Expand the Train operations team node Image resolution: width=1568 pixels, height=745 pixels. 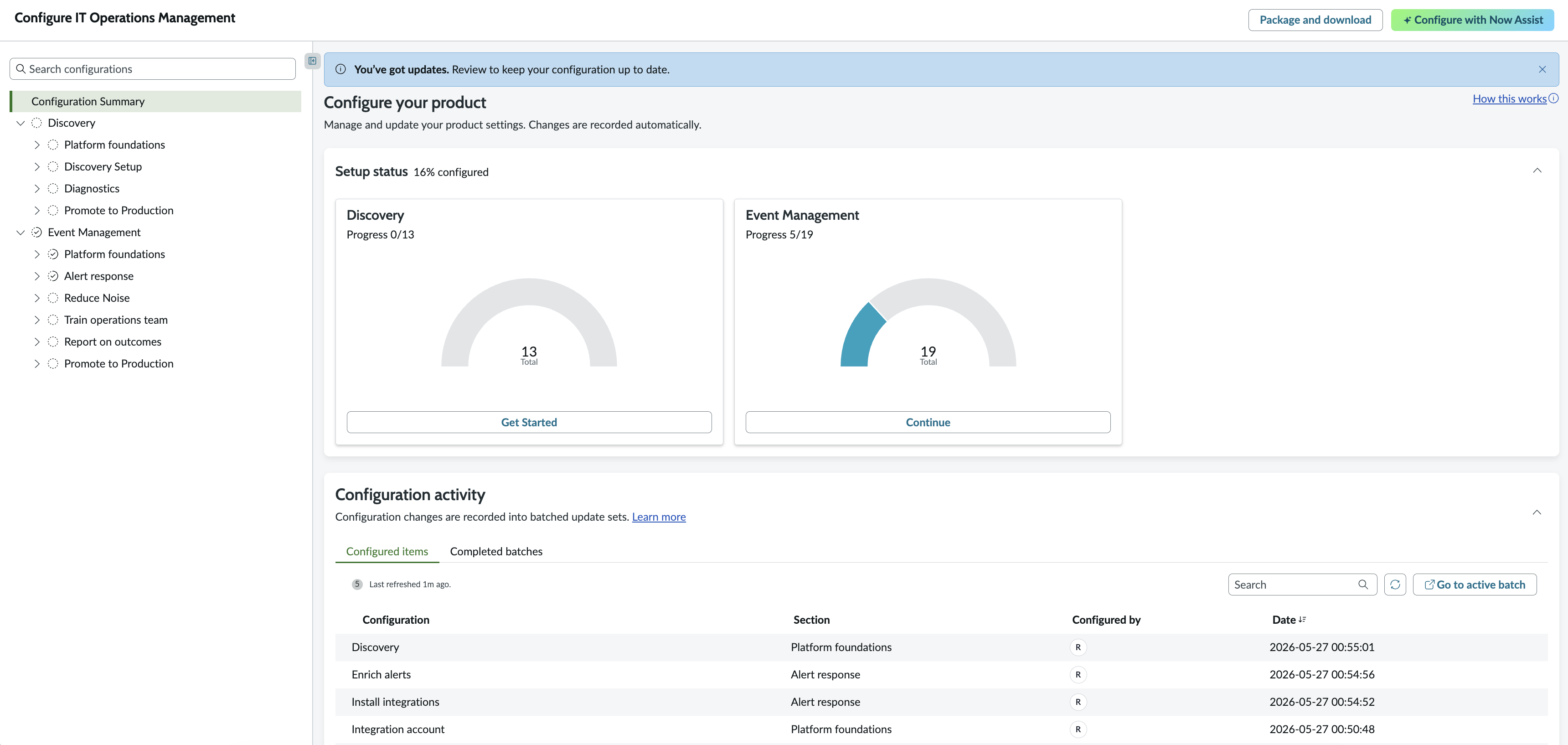pyautogui.click(x=36, y=320)
